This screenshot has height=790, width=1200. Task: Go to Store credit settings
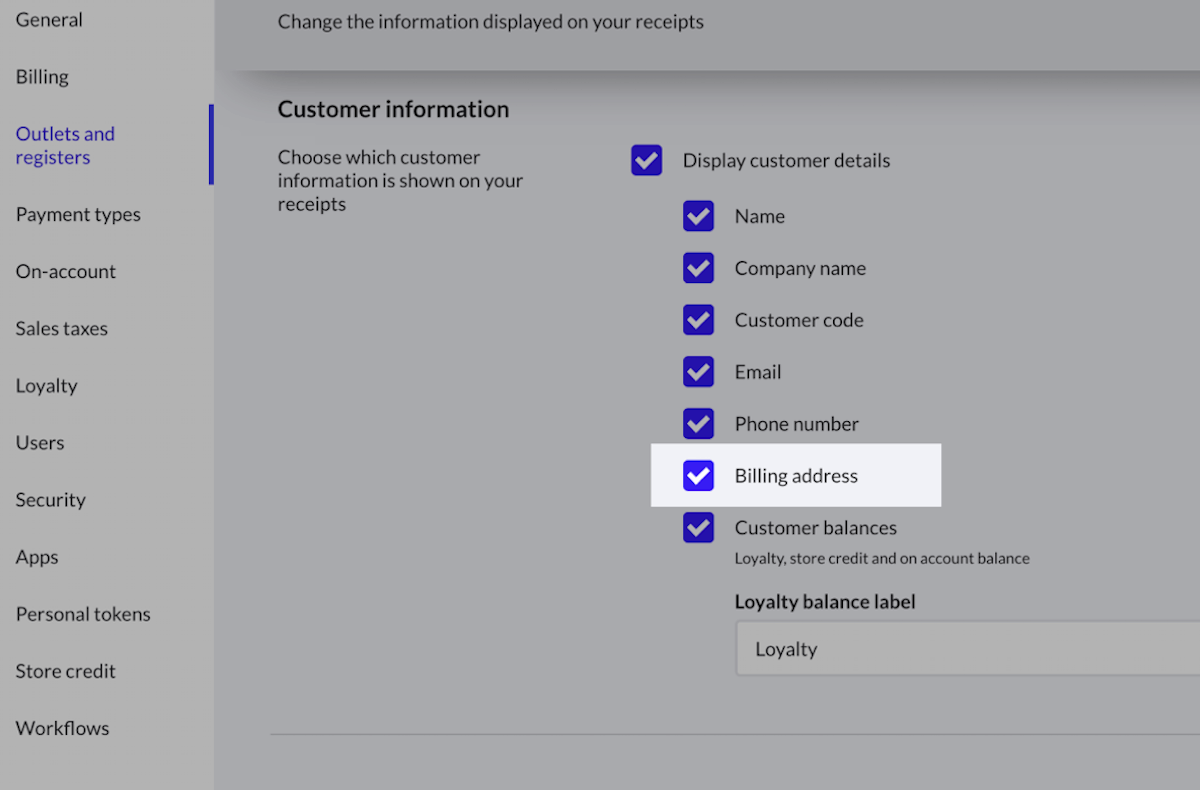pyautogui.click(x=66, y=671)
